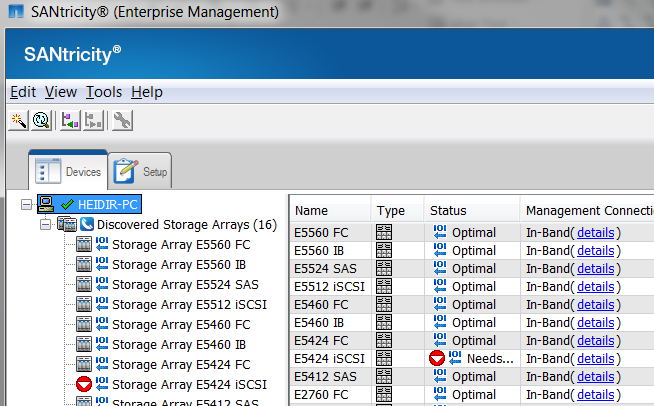Open details link for E5460 IB
The height and width of the screenshot is (406, 654).
tap(596, 323)
